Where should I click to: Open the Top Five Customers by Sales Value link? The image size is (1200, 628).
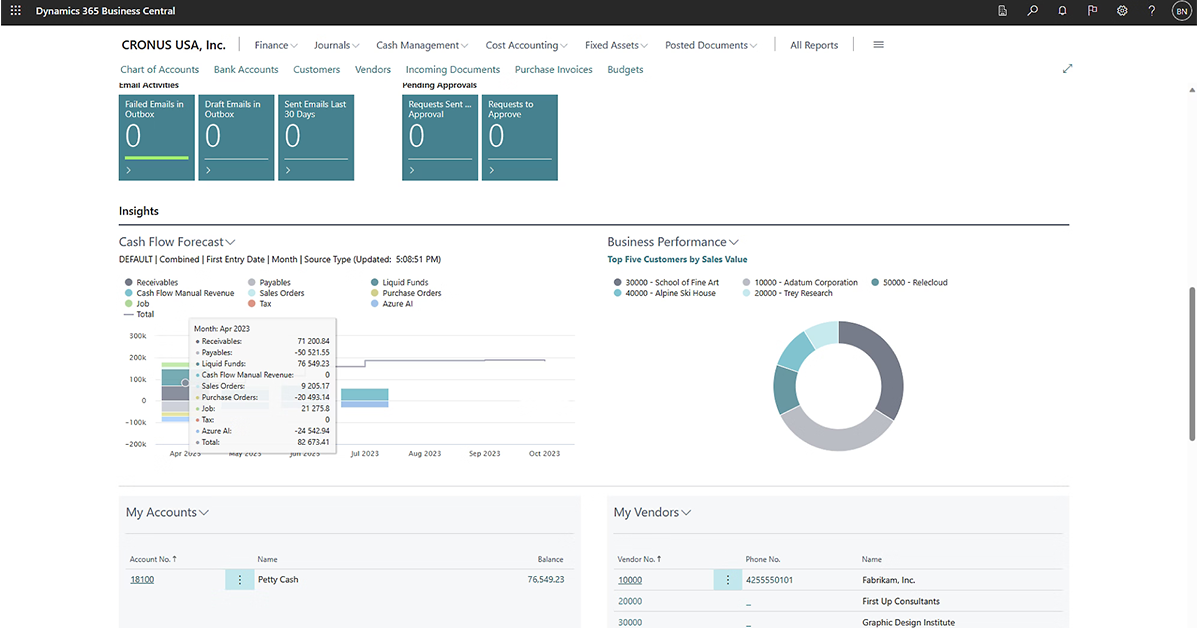pyautogui.click(x=677, y=260)
